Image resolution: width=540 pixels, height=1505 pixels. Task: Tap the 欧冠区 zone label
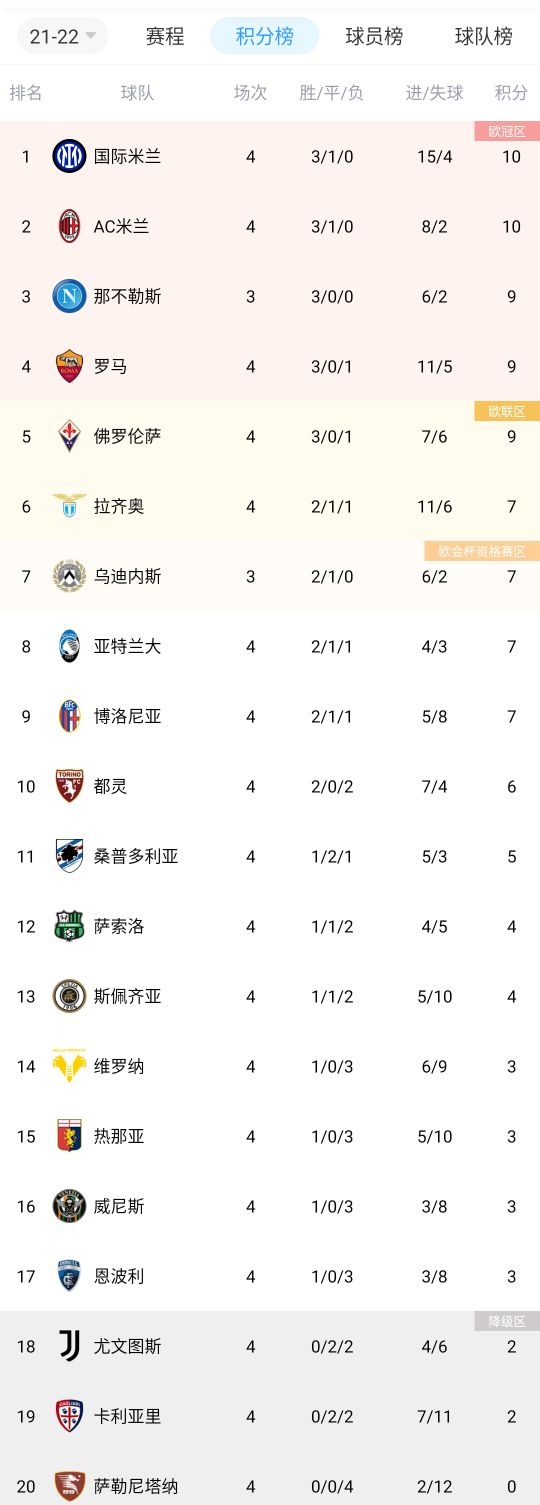[507, 131]
